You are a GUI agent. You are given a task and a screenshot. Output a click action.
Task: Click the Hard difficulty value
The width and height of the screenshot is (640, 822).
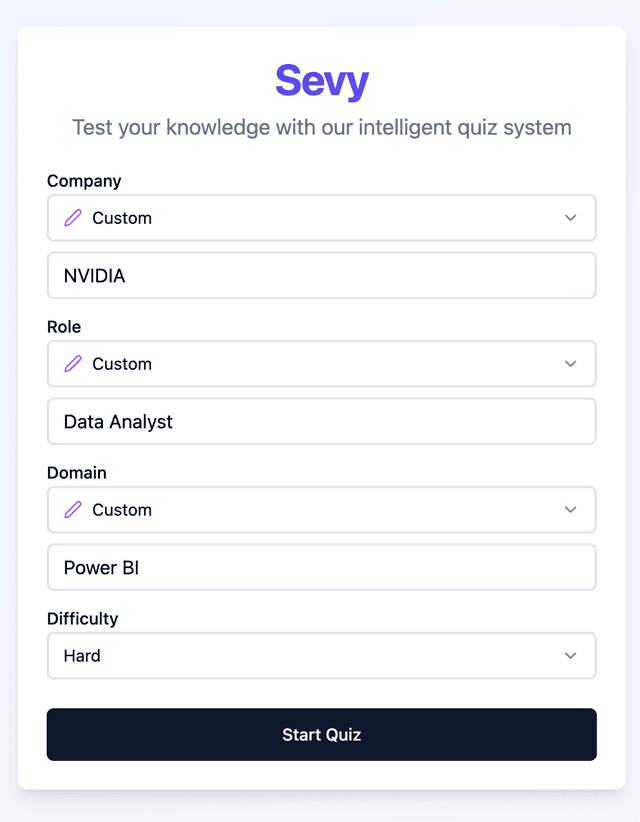[x=81, y=655]
